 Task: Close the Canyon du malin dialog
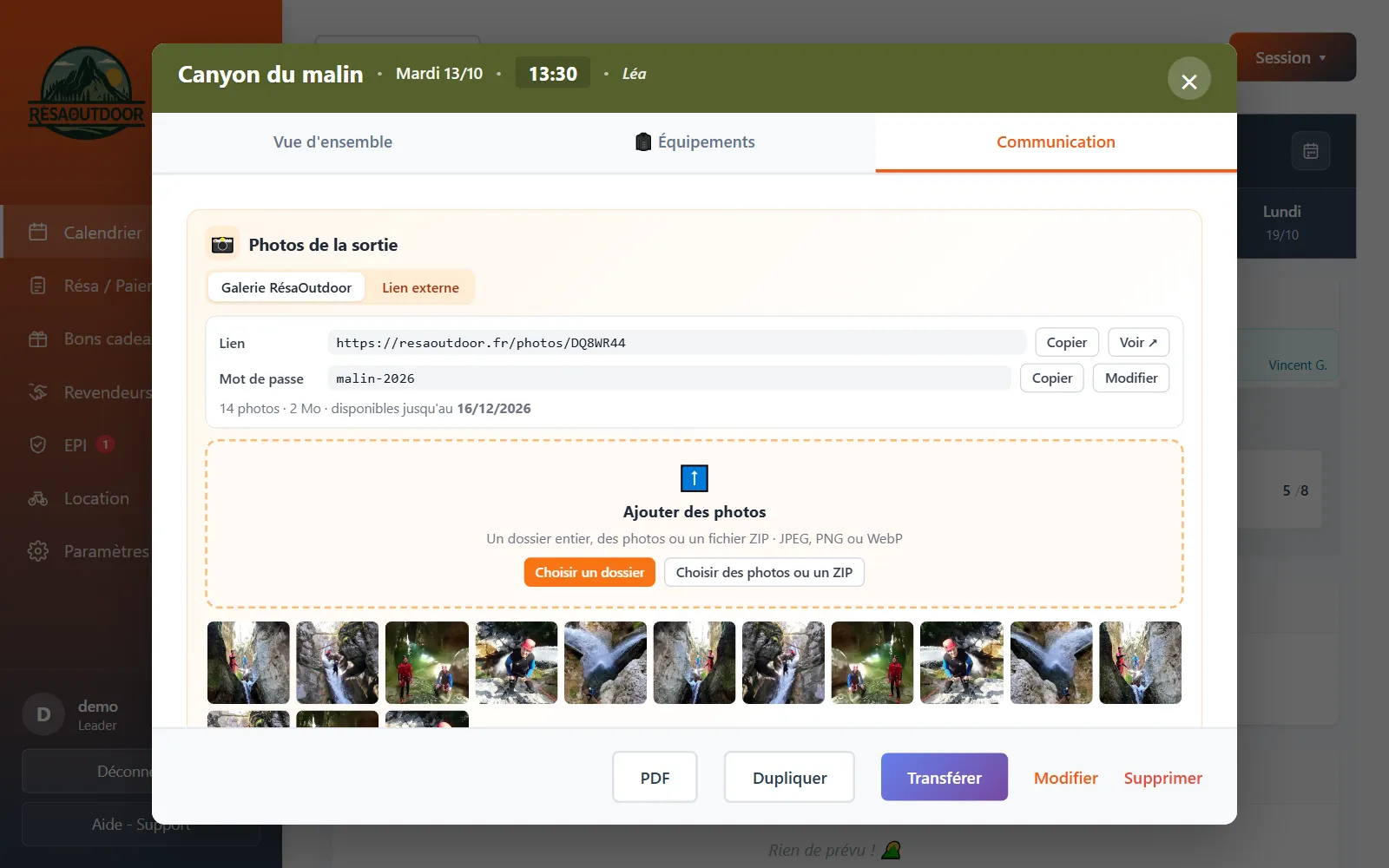(1188, 80)
